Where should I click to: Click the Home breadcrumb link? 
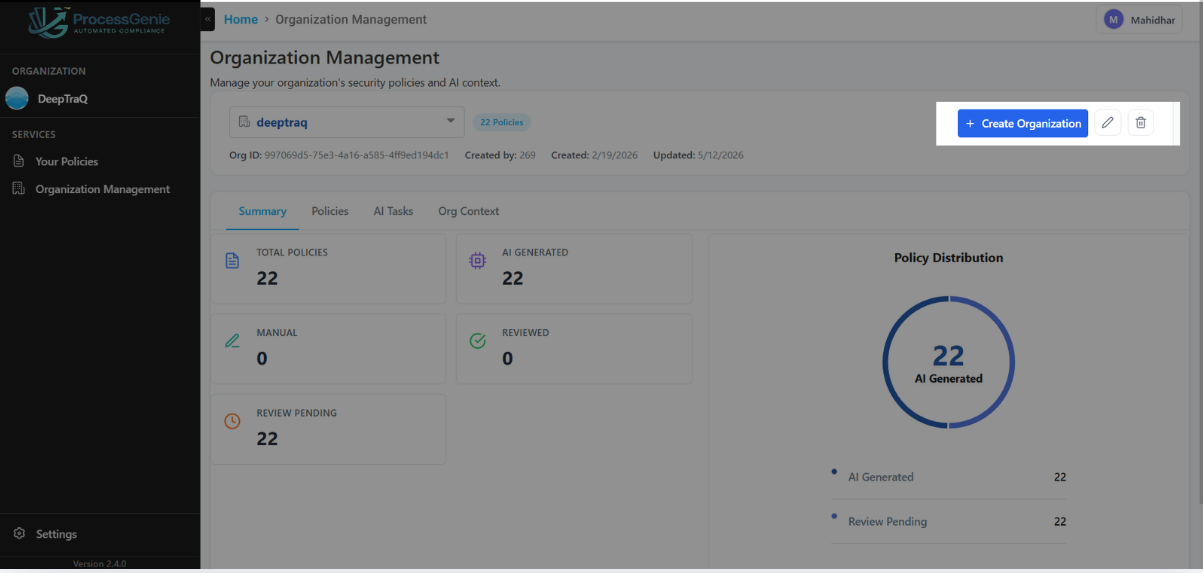[x=241, y=19]
